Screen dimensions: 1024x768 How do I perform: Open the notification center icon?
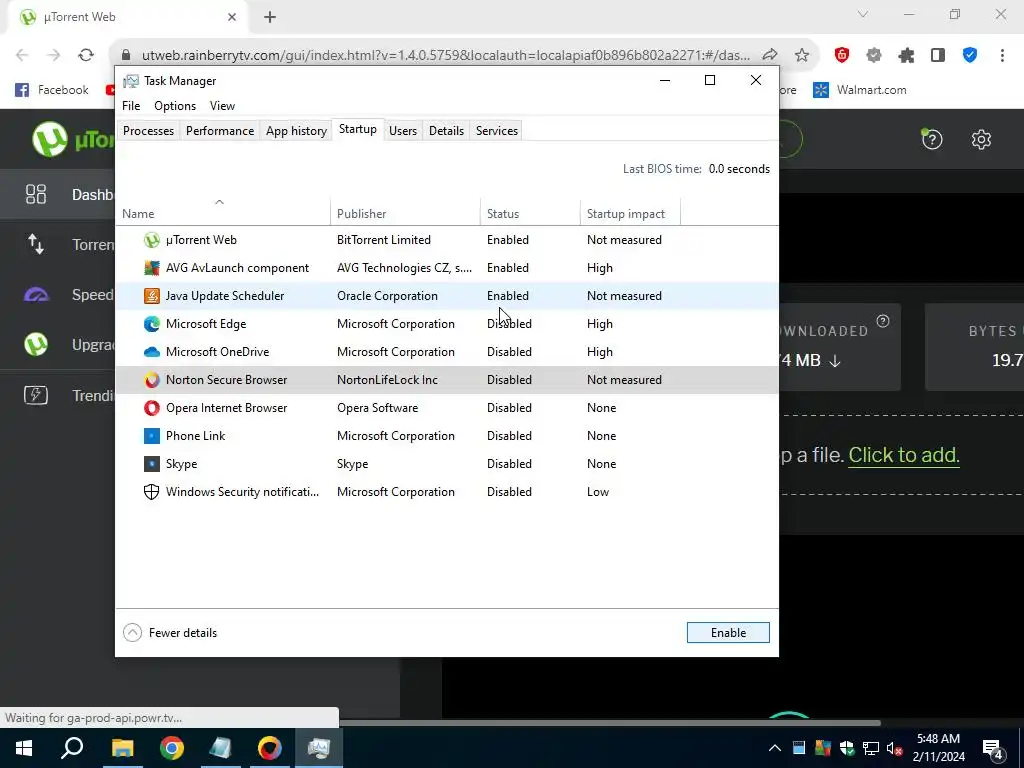992,749
